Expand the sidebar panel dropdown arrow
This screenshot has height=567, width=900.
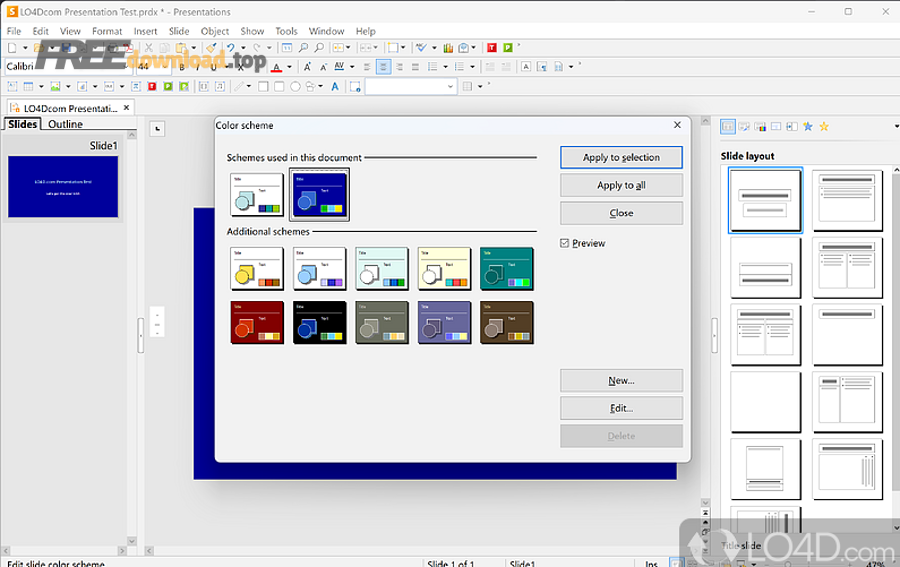click(896, 126)
